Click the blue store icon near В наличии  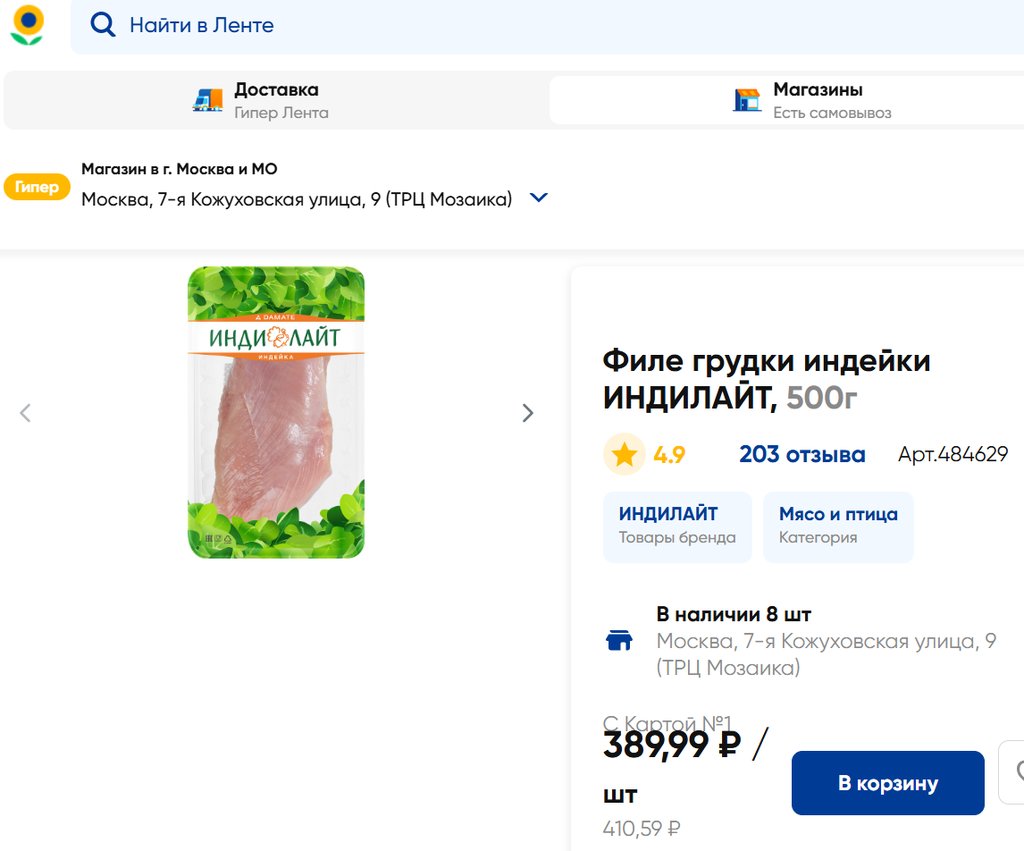(x=620, y=641)
